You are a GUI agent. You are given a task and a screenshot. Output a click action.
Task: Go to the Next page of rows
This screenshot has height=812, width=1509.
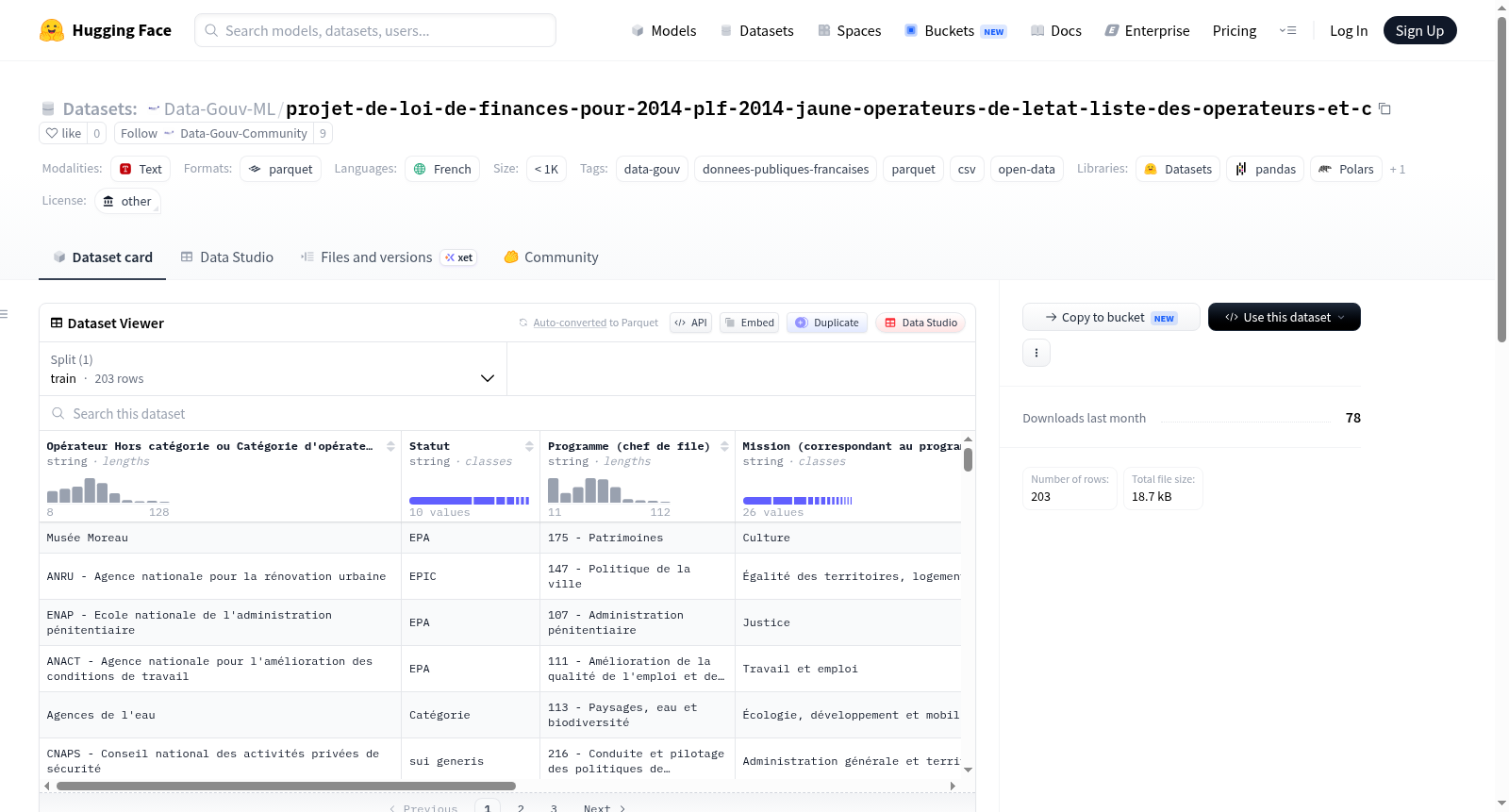(x=605, y=808)
